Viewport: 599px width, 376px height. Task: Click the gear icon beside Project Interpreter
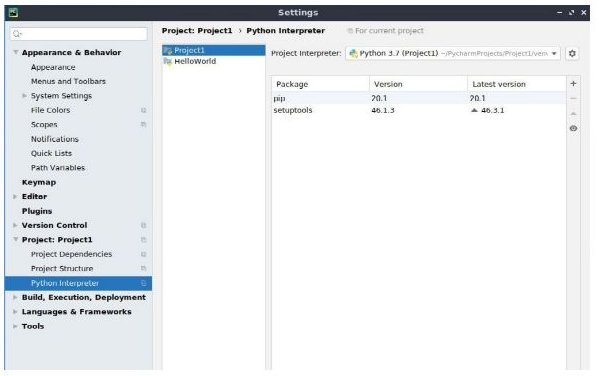[x=572, y=53]
